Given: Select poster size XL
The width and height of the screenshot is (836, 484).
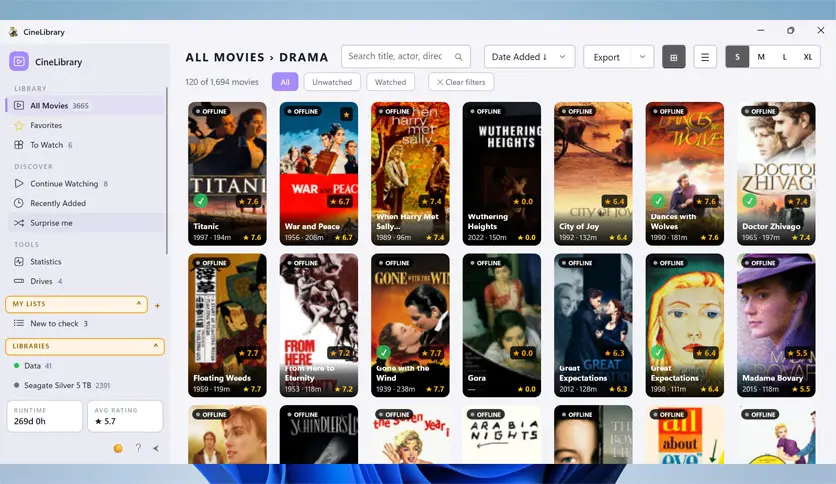Looking at the screenshot, I should 808,57.
